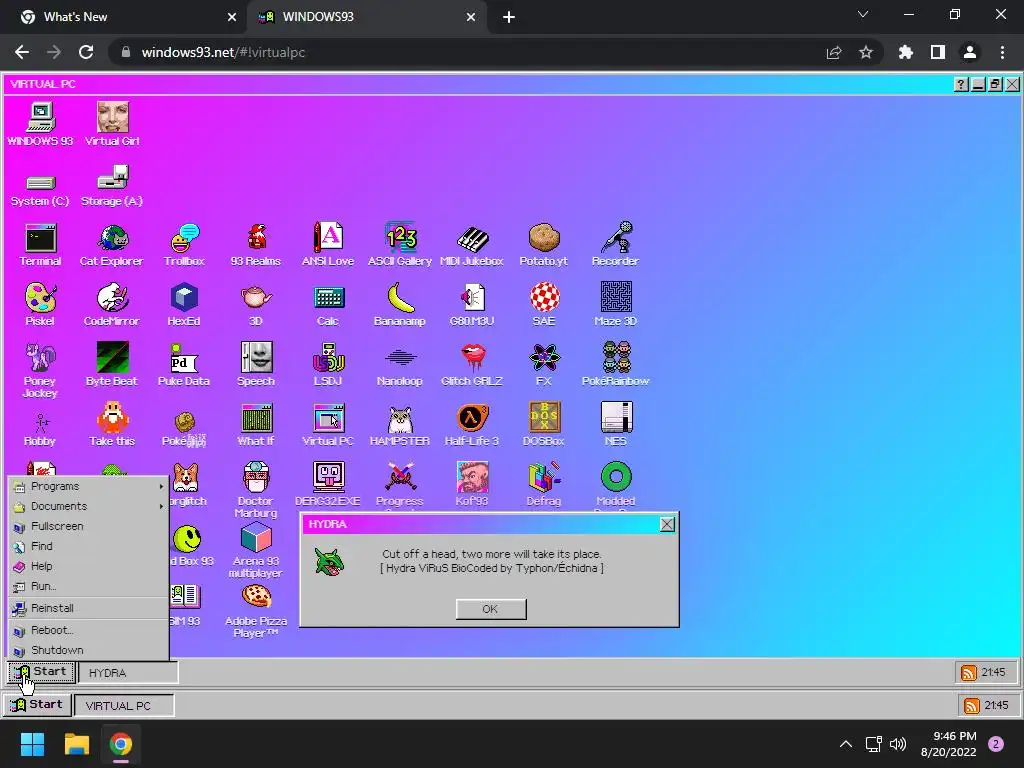The width and height of the screenshot is (1024, 768).
Task: Open the HAMPSTER icon
Action: tap(400, 424)
